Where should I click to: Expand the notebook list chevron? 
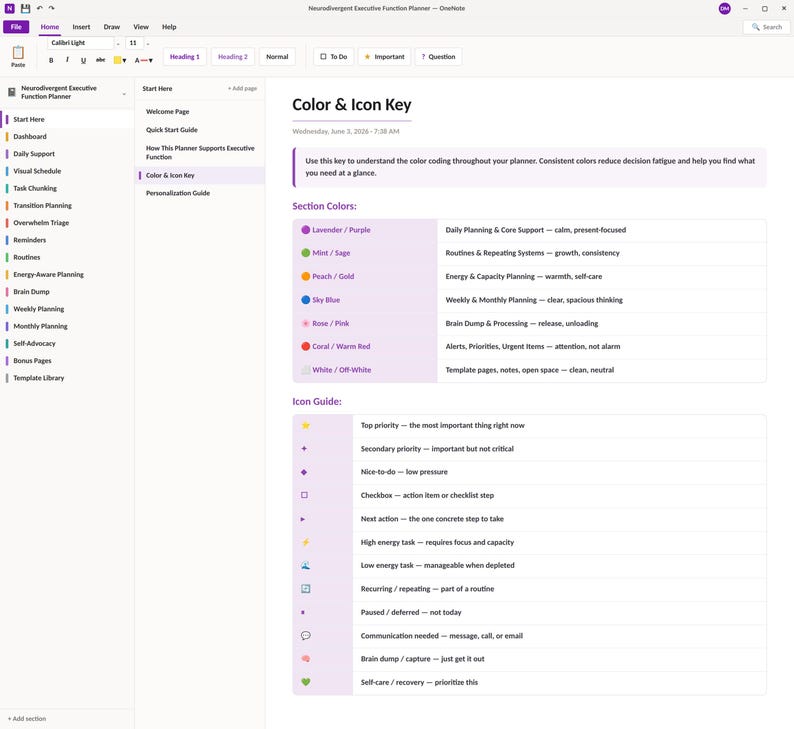pyautogui.click(x=124, y=94)
